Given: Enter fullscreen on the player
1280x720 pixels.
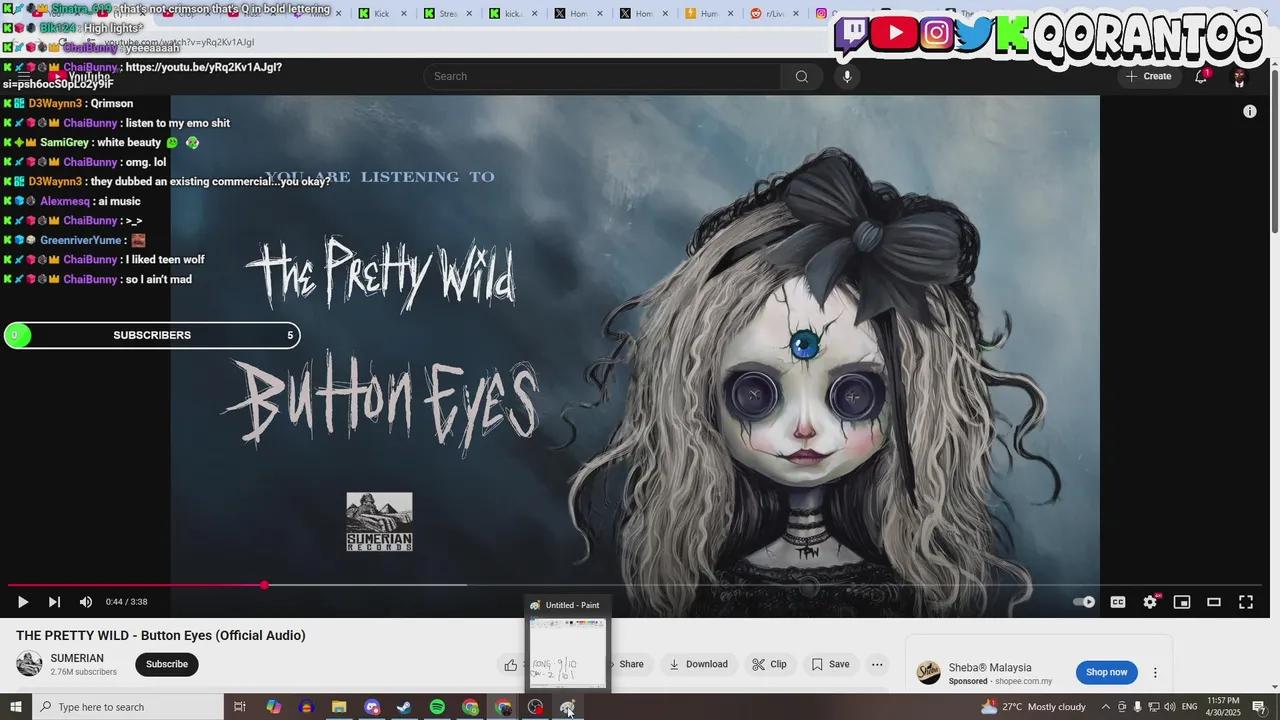Looking at the screenshot, I should click(1246, 602).
